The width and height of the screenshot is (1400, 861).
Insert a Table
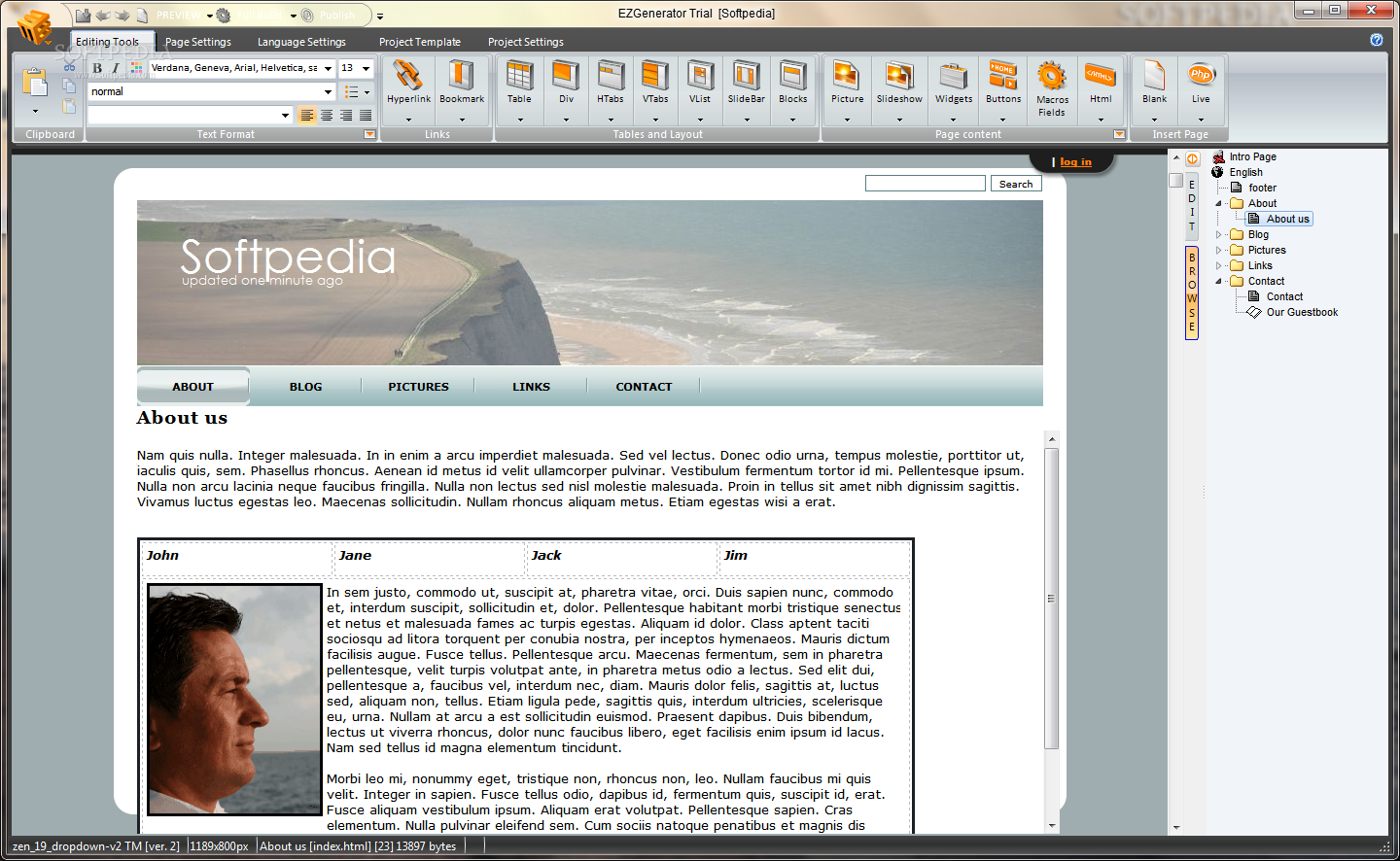[519, 91]
